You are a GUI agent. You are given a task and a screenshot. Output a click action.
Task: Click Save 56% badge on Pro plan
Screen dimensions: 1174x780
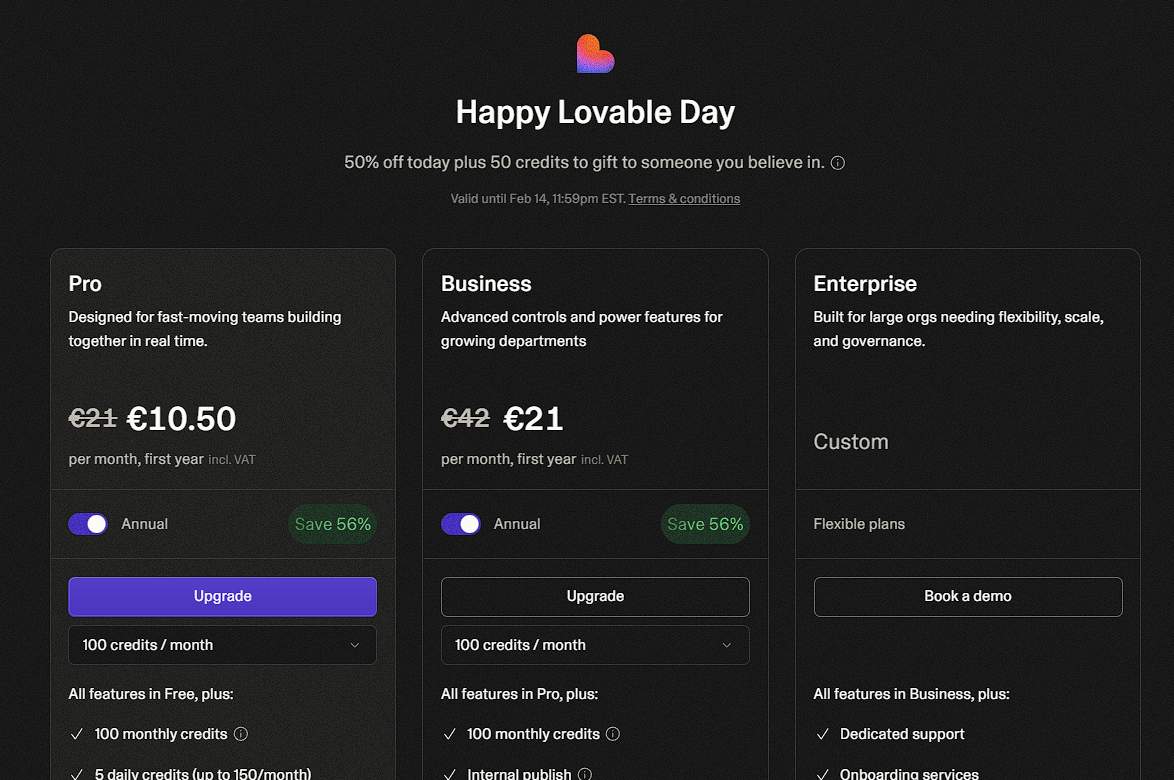coord(332,524)
